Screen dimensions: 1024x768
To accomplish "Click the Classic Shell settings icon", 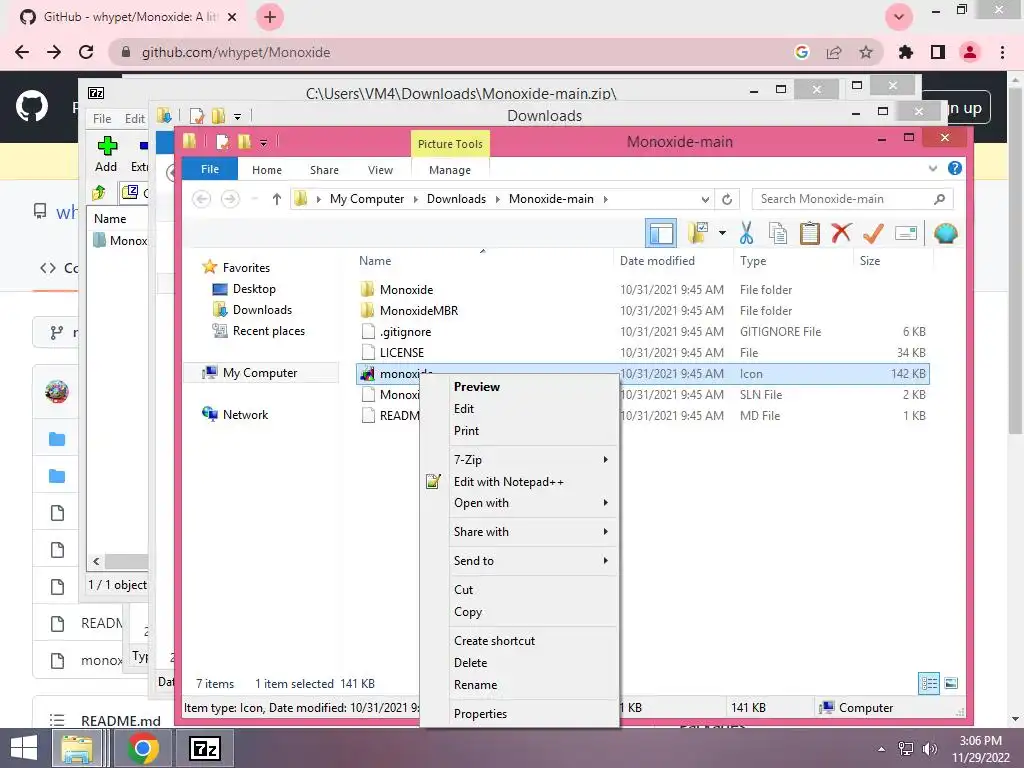I will (x=945, y=233).
